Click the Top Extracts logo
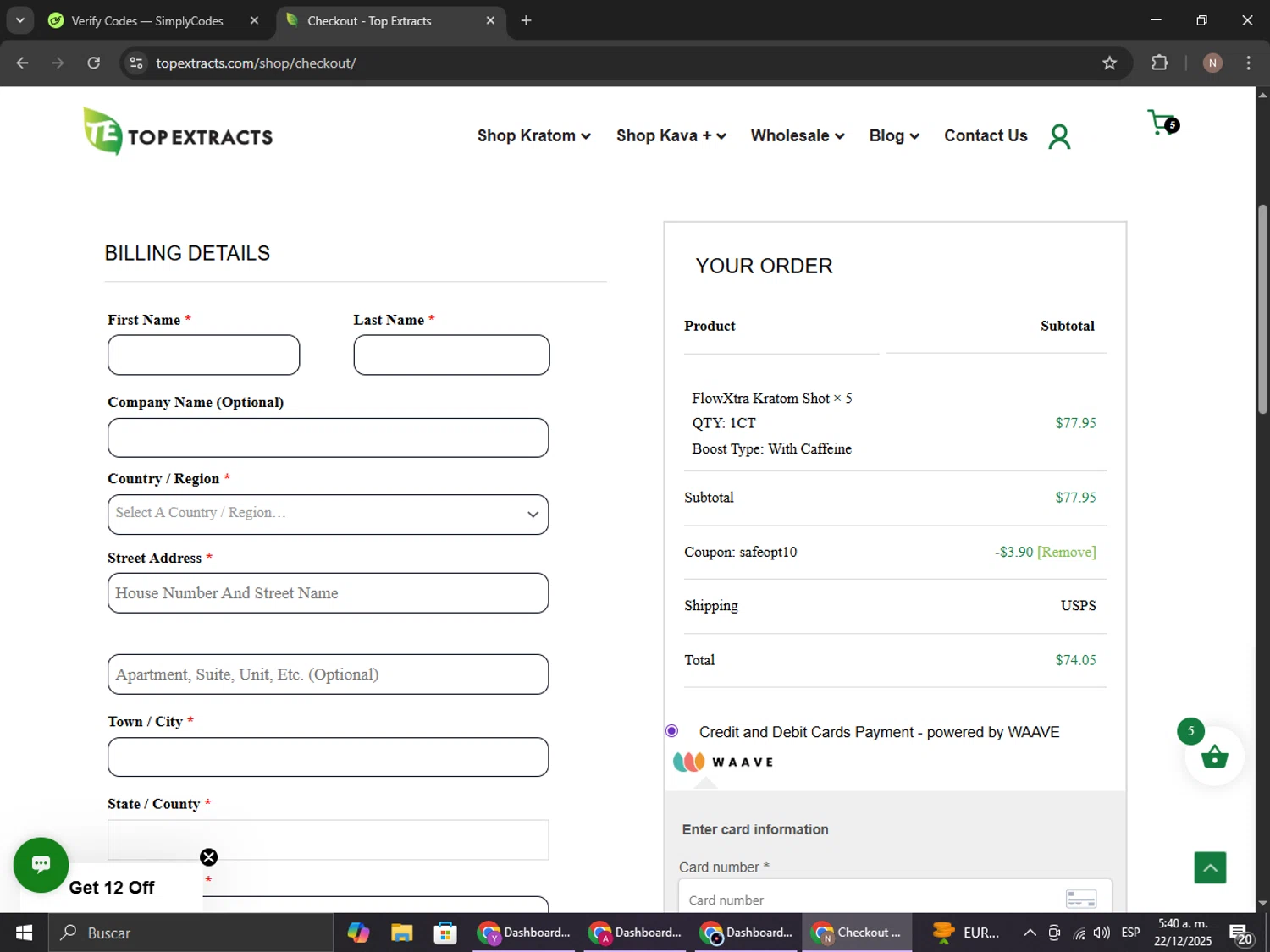1270x952 pixels. (x=178, y=133)
